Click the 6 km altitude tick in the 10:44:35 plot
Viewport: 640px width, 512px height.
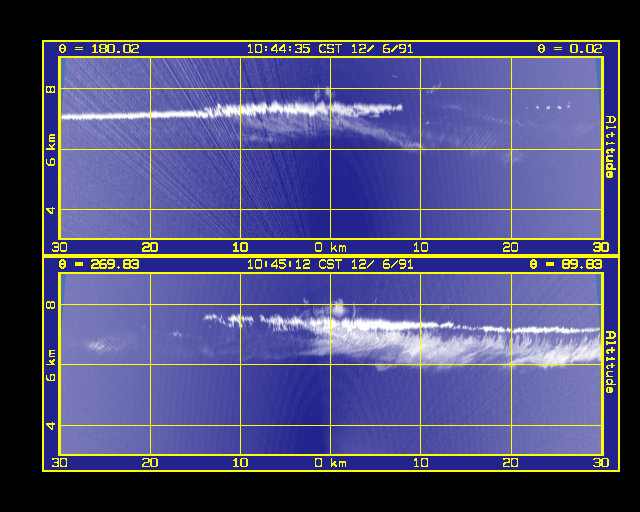pos(51,150)
